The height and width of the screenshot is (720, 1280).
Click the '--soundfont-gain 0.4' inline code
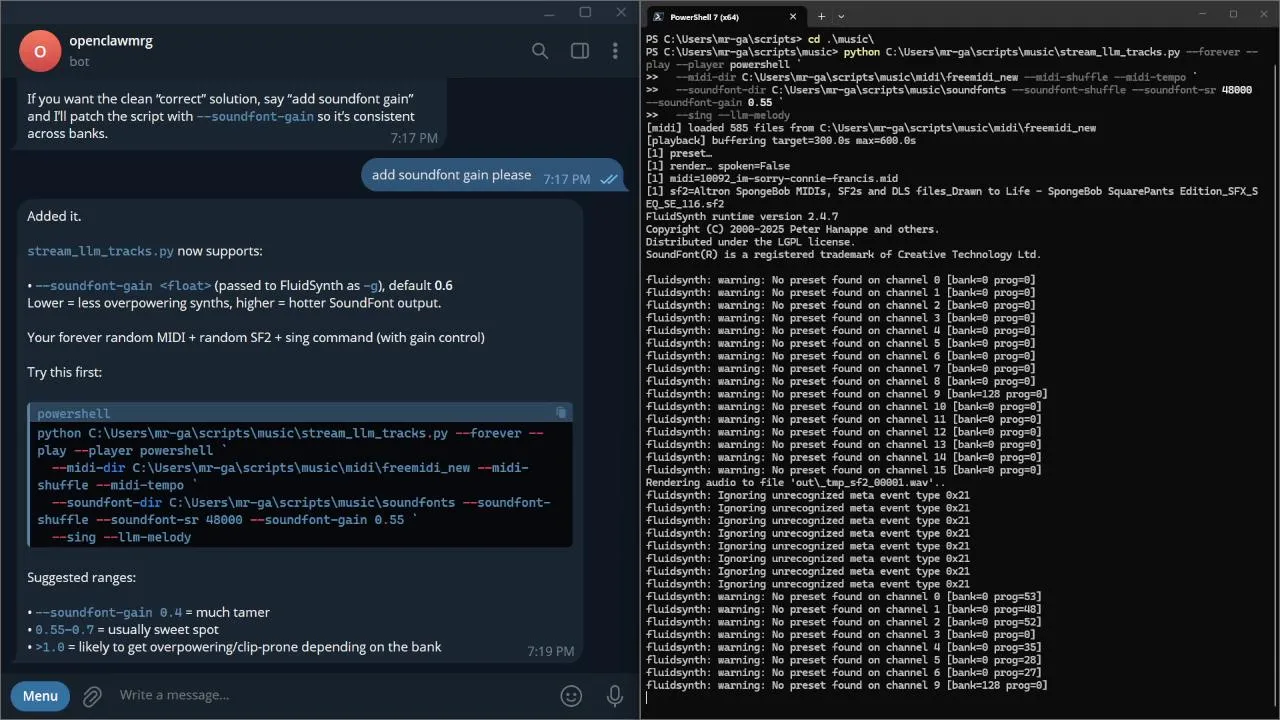tap(109, 612)
